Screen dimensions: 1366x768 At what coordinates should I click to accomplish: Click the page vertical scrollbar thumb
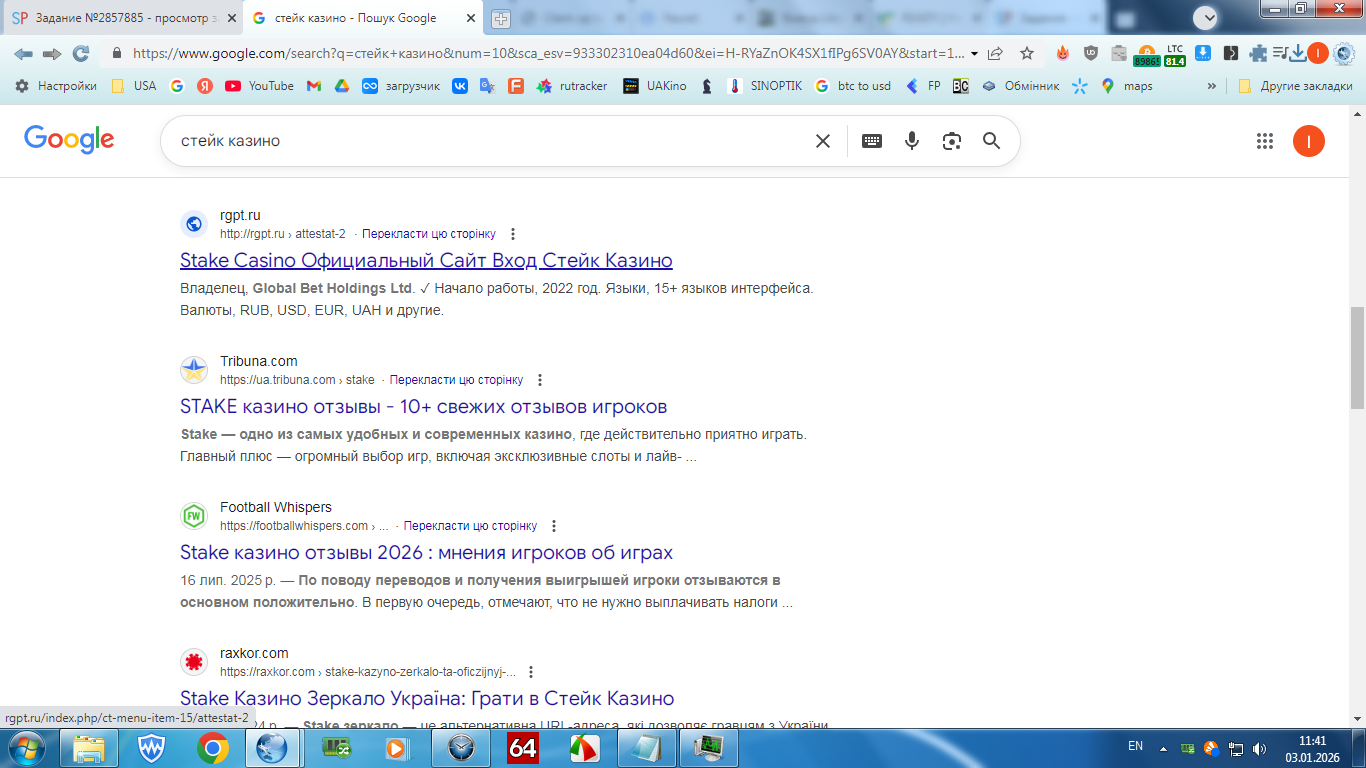tap(1357, 358)
